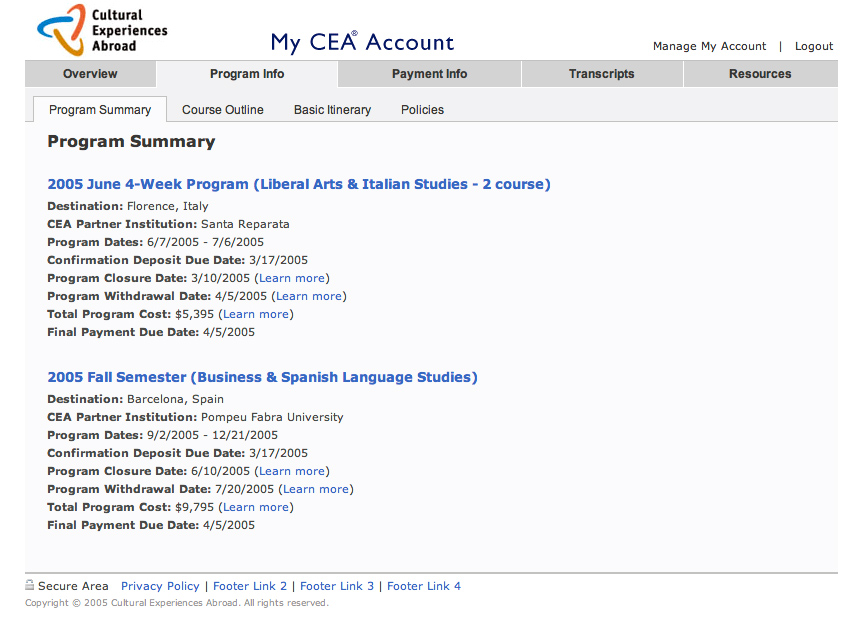Viewport: 858px width, 634px height.
Task: Select the Program Info tab
Action: [x=247, y=74]
